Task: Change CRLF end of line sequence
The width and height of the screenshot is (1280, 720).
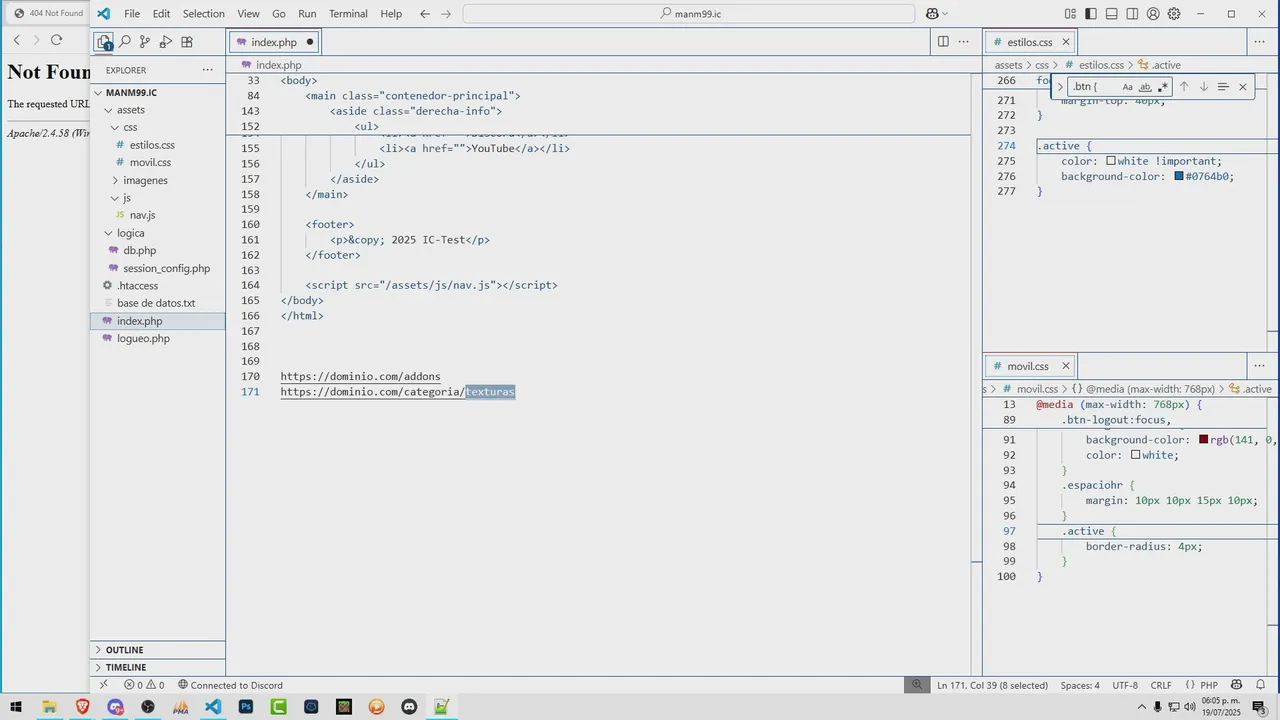Action: (x=1161, y=685)
